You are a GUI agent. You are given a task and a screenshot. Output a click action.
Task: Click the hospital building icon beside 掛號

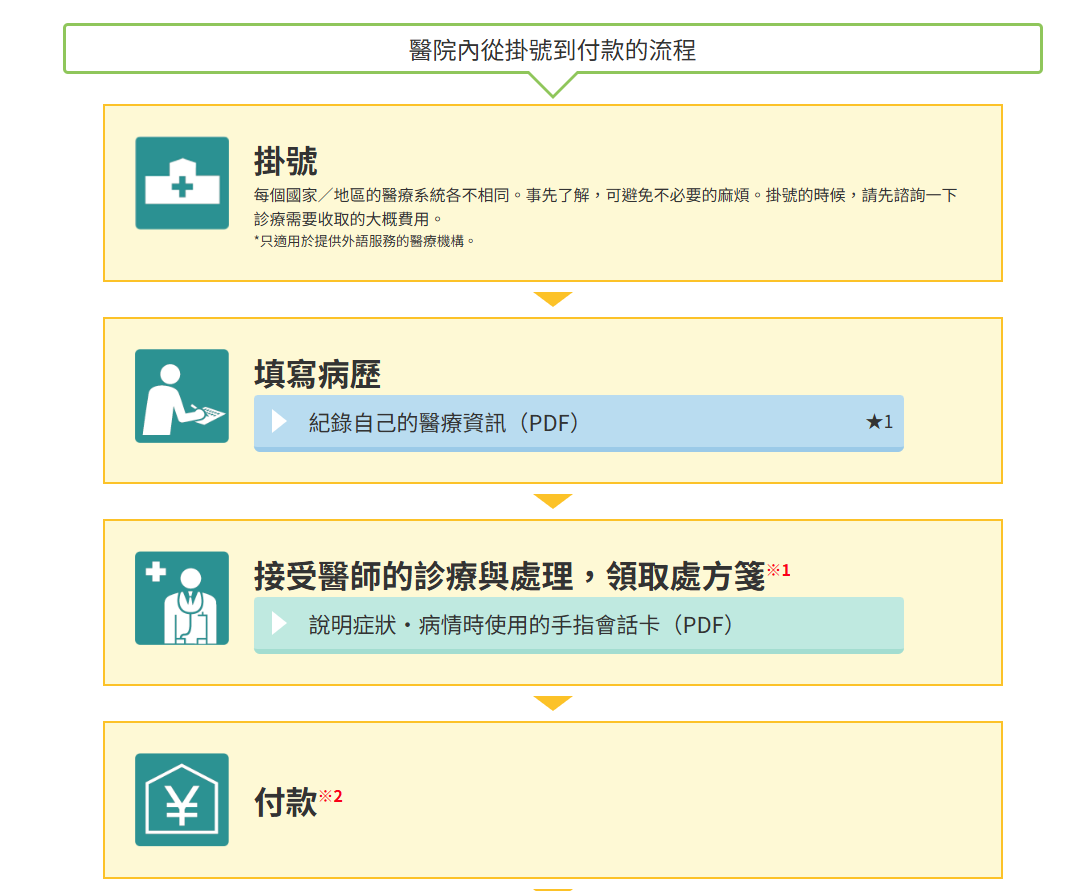pyautogui.click(x=182, y=183)
